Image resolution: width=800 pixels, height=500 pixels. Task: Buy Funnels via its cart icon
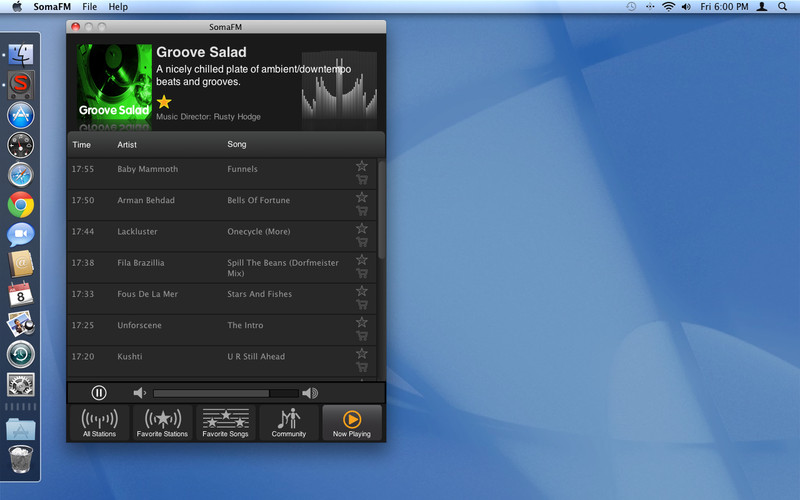(362, 180)
